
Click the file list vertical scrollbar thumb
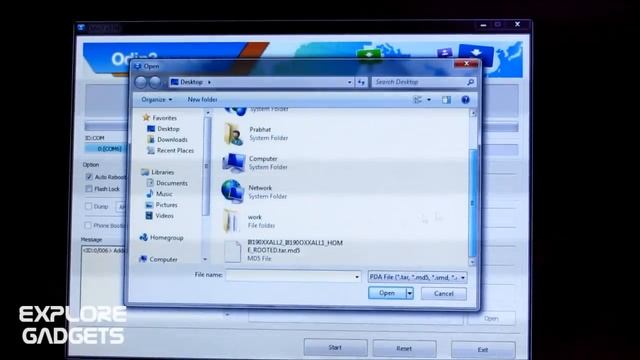473,202
